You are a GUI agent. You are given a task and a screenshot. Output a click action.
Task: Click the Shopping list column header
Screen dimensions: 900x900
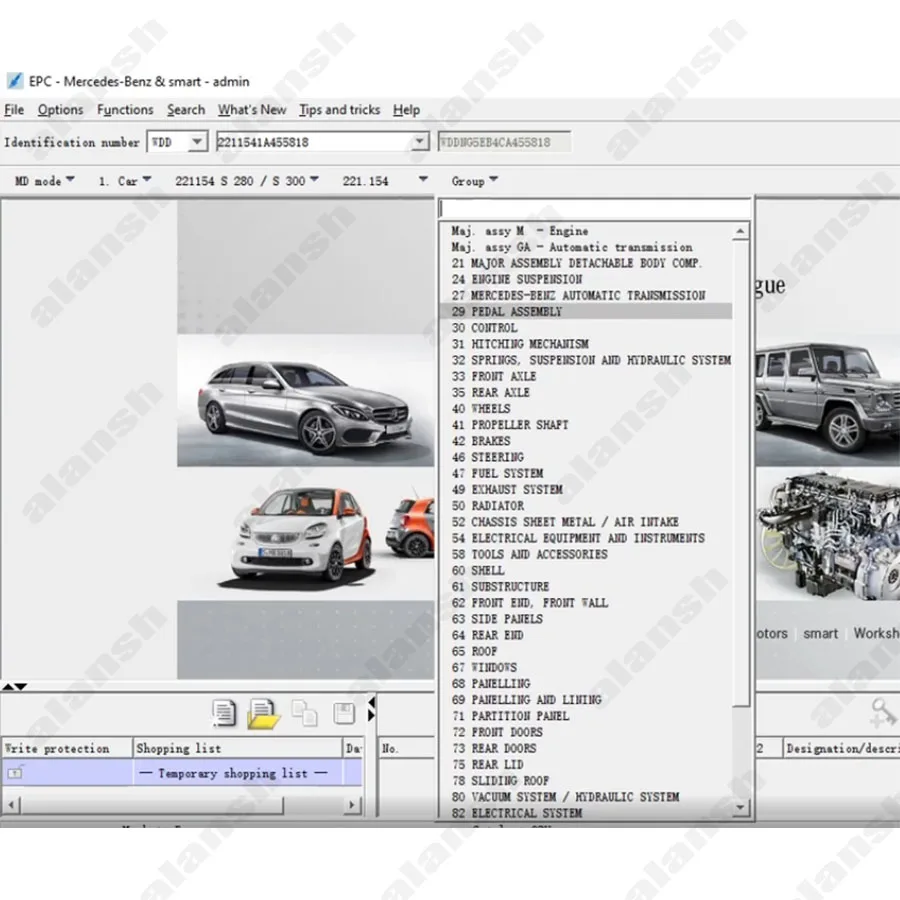237,748
